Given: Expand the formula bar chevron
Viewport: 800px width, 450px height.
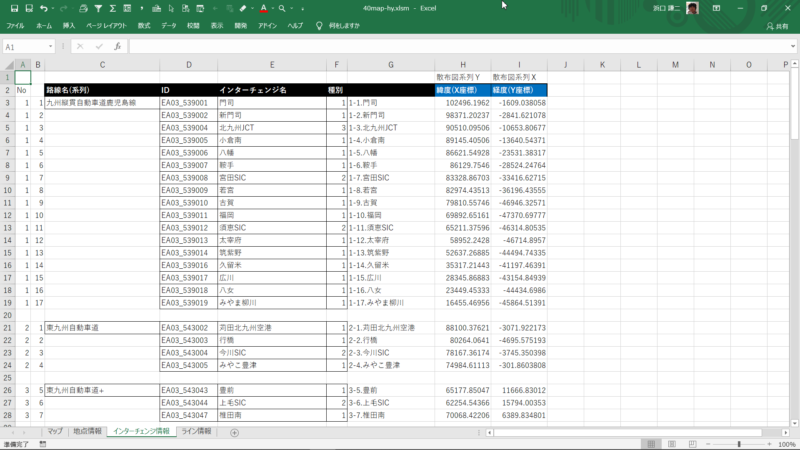Looking at the screenshot, I should pyautogui.click(x=793, y=46).
